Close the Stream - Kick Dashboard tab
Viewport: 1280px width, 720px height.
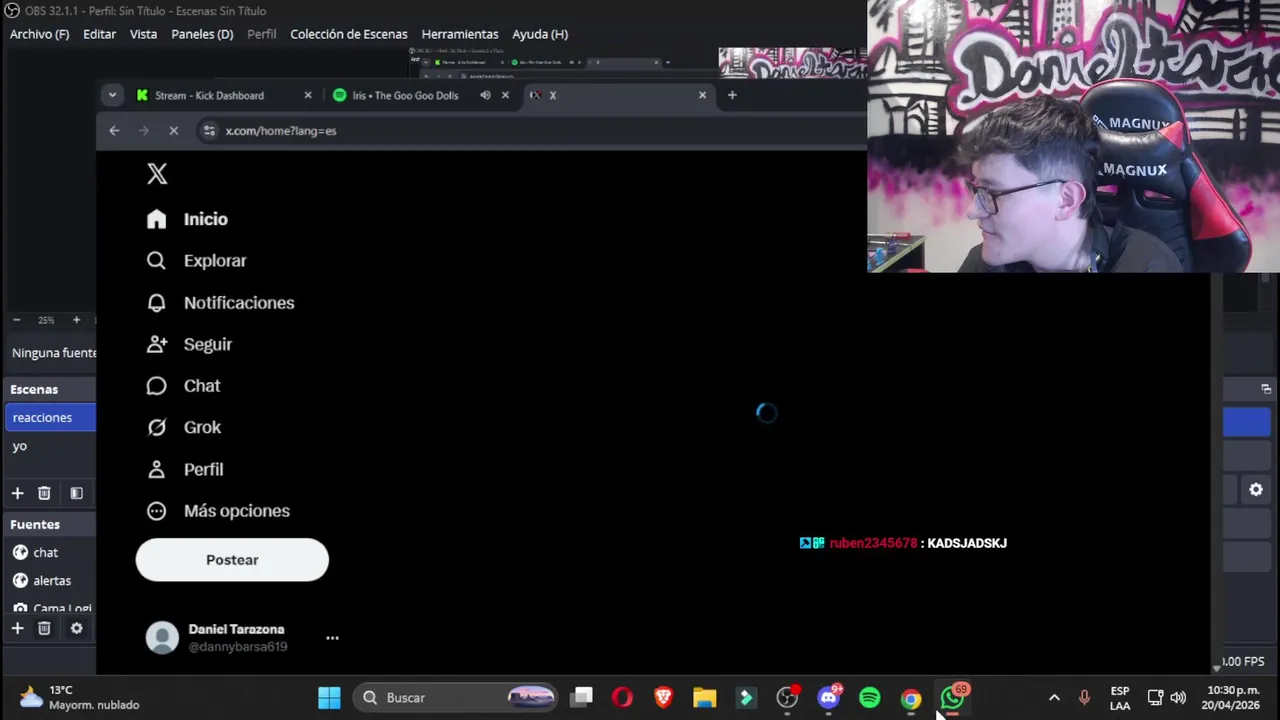308,95
